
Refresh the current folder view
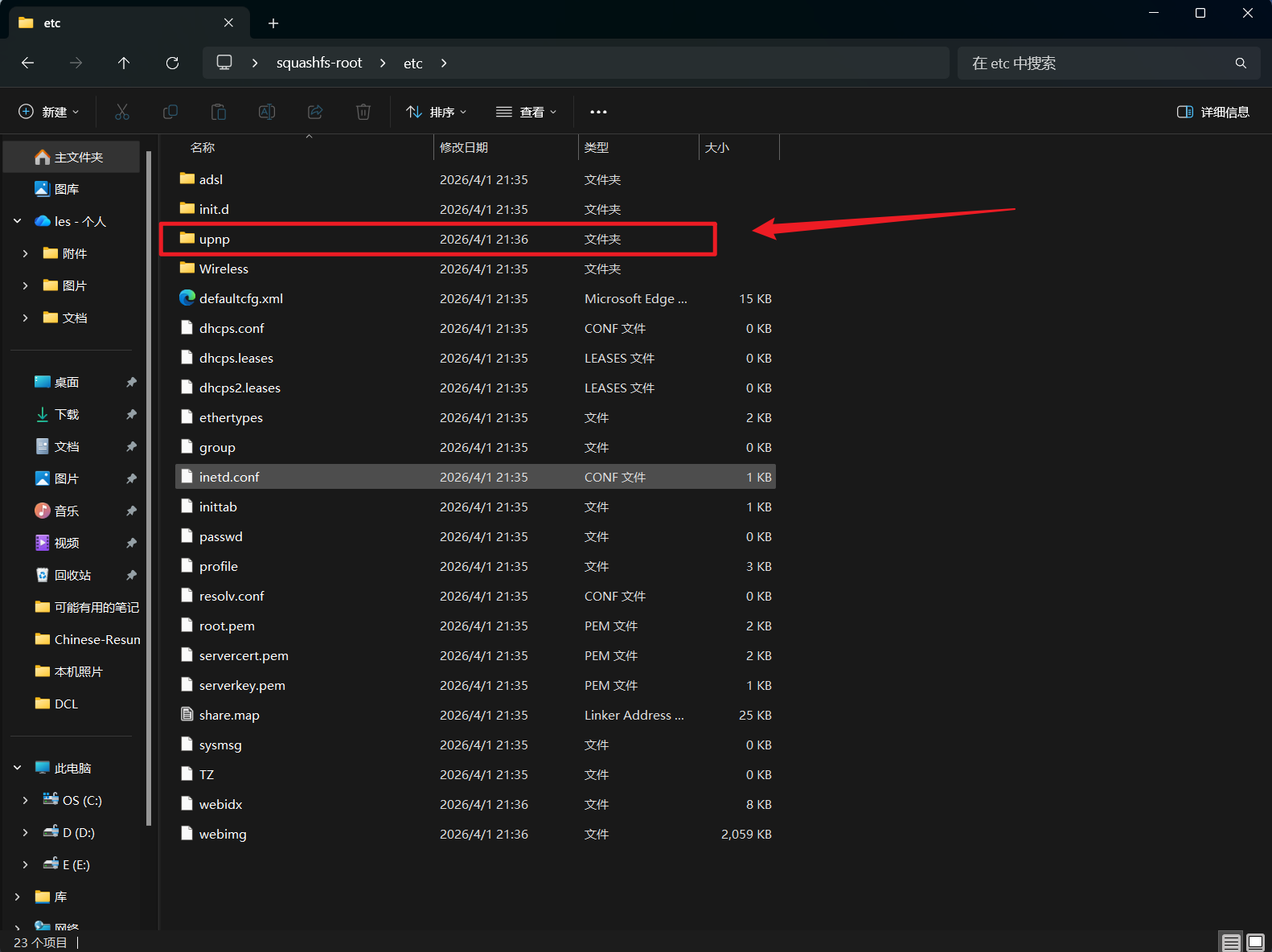click(172, 63)
